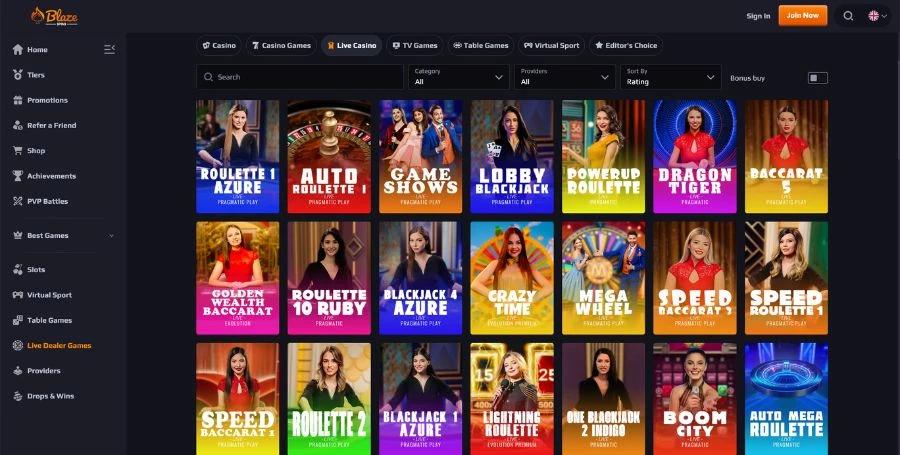
Task: Open the Editor's Choice tab
Action: [x=626, y=45]
